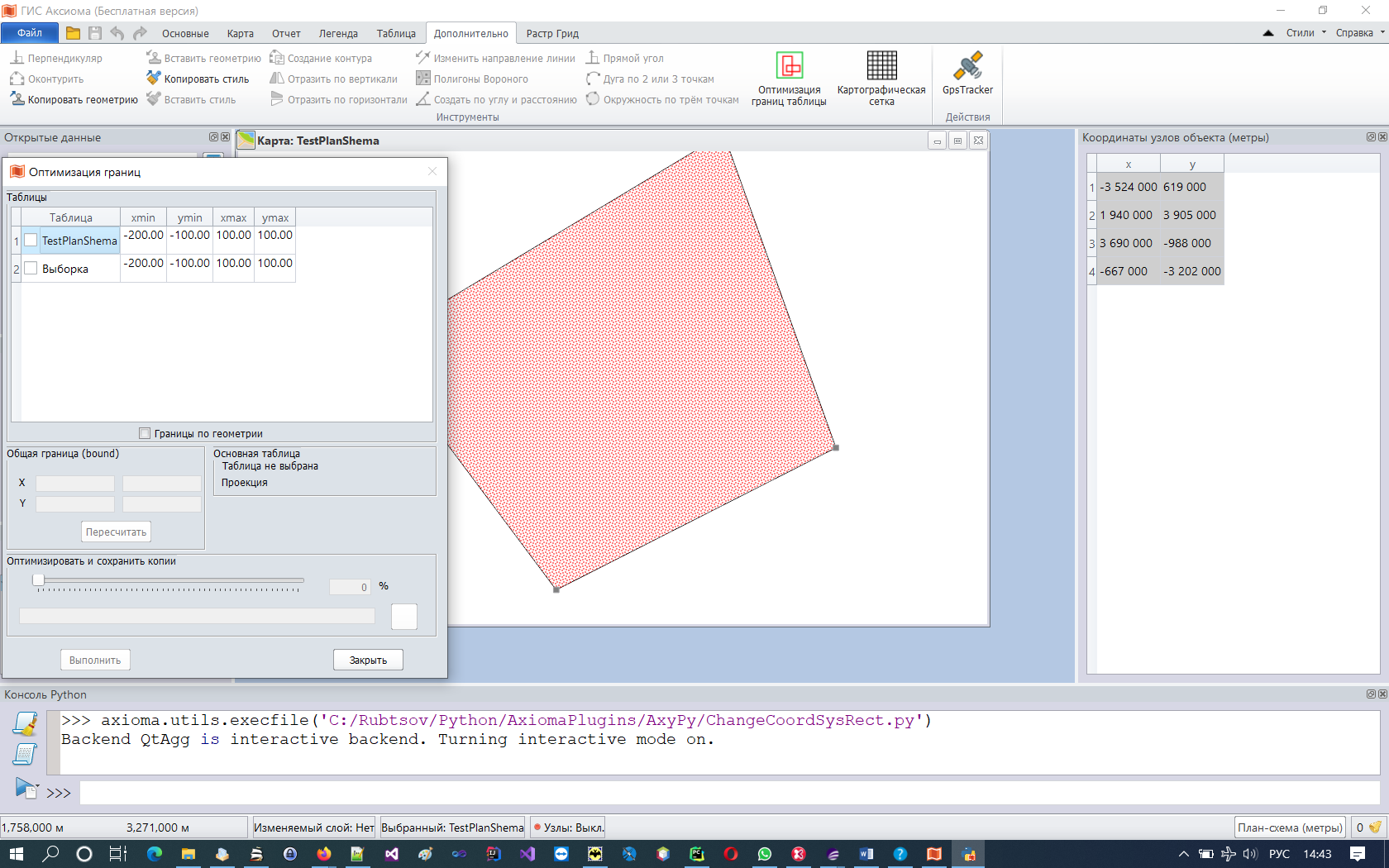The image size is (1389, 868).
Task: Click the optimization percentage slider handle
Action: click(x=38, y=580)
